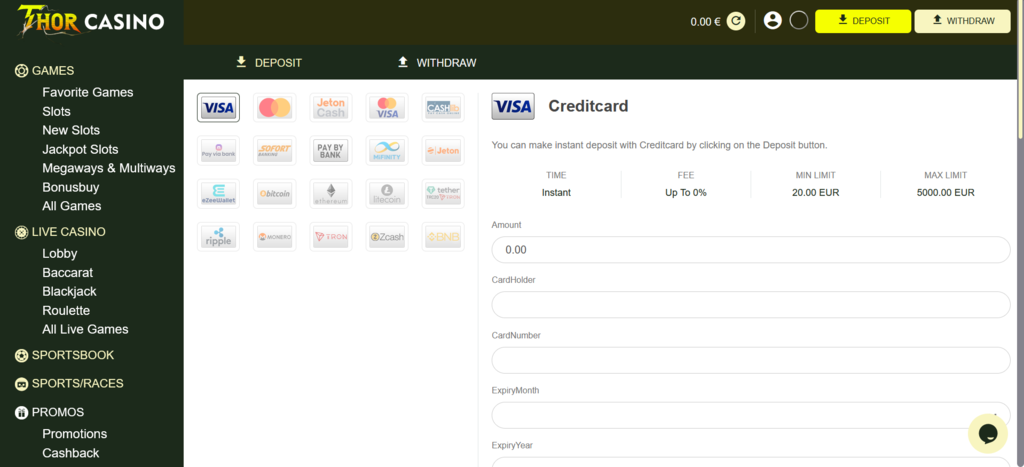Choose the Pay via bank option

pos(218,151)
